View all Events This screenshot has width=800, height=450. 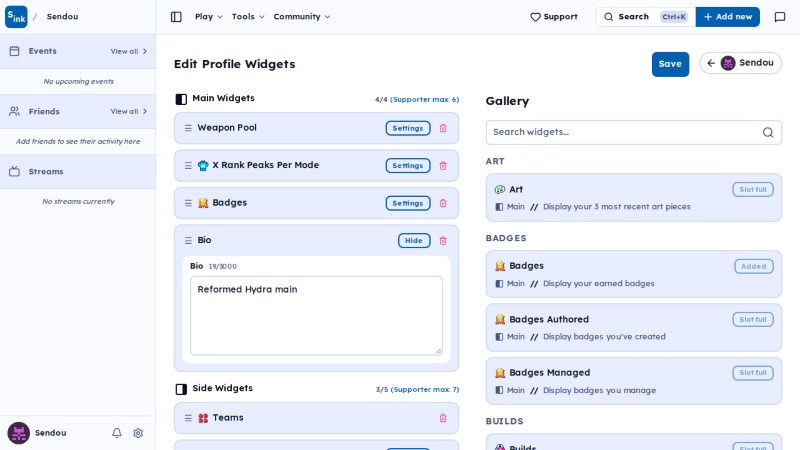coord(129,51)
